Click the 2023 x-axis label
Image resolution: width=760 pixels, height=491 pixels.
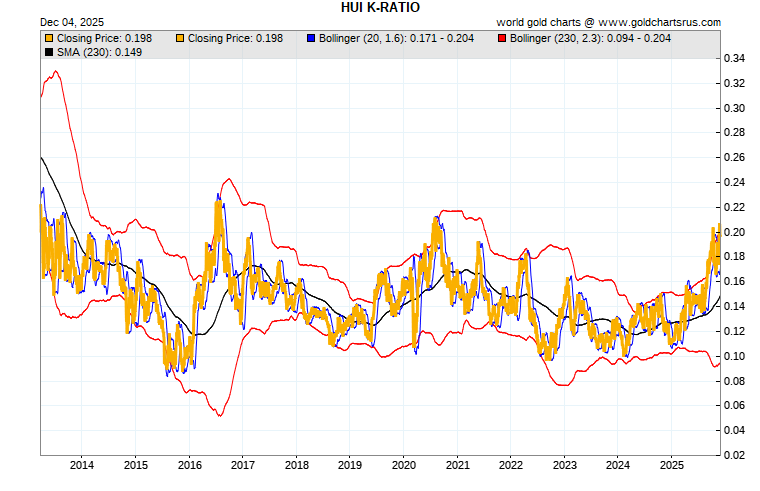click(x=565, y=465)
